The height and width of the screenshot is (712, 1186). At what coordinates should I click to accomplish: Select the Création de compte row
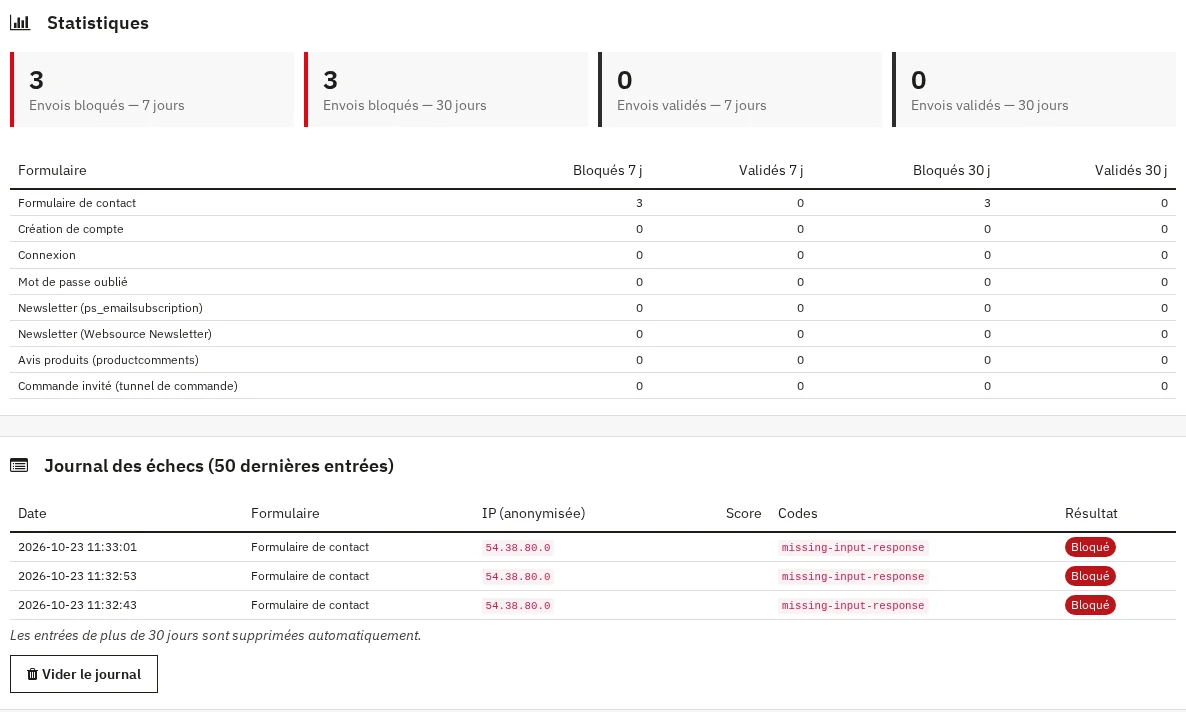point(593,229)
